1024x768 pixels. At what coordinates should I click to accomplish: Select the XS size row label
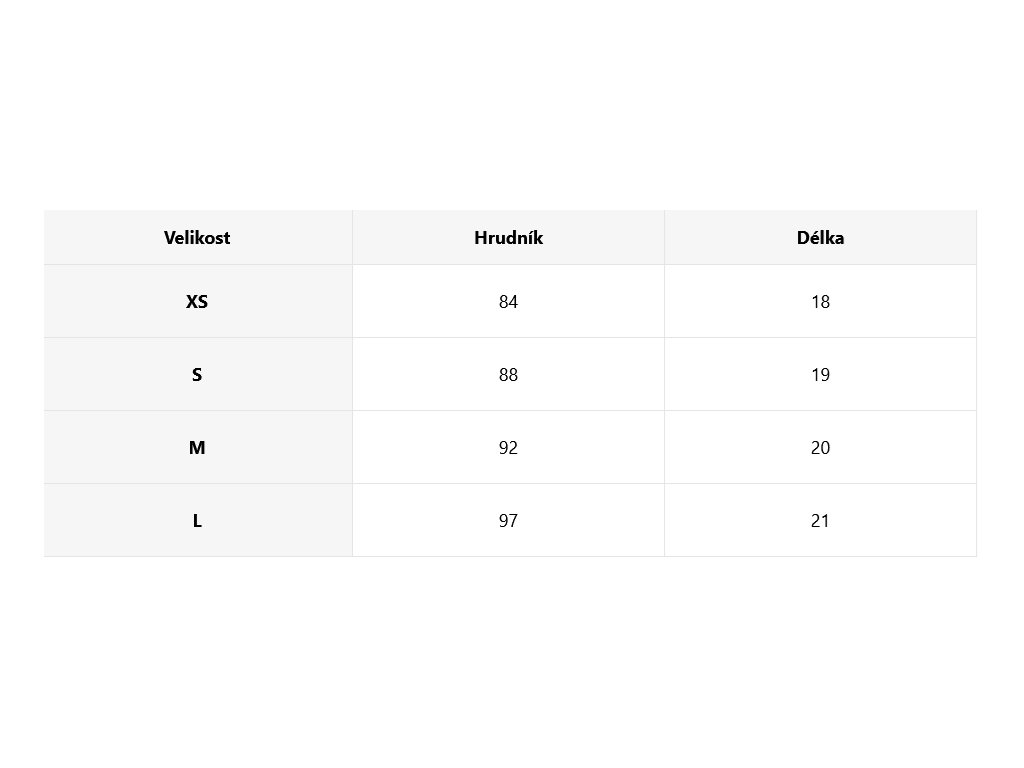pos(197,301)
